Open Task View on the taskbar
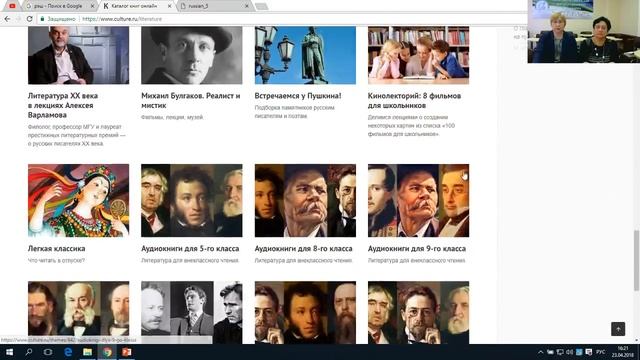The height and width of the screenshot is (360, 640). coord(48,352)
